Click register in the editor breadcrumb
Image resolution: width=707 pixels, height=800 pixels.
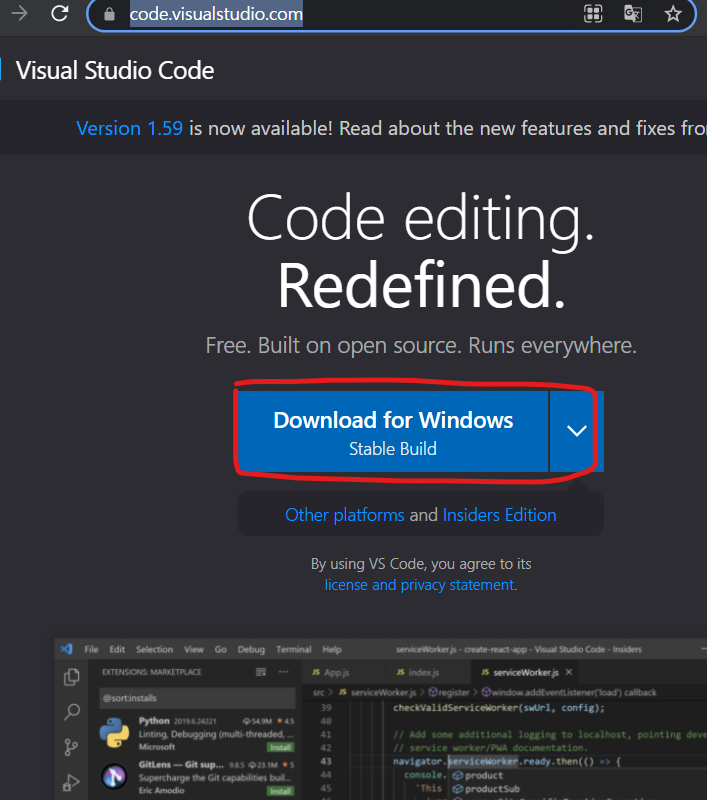pos(449,692)
